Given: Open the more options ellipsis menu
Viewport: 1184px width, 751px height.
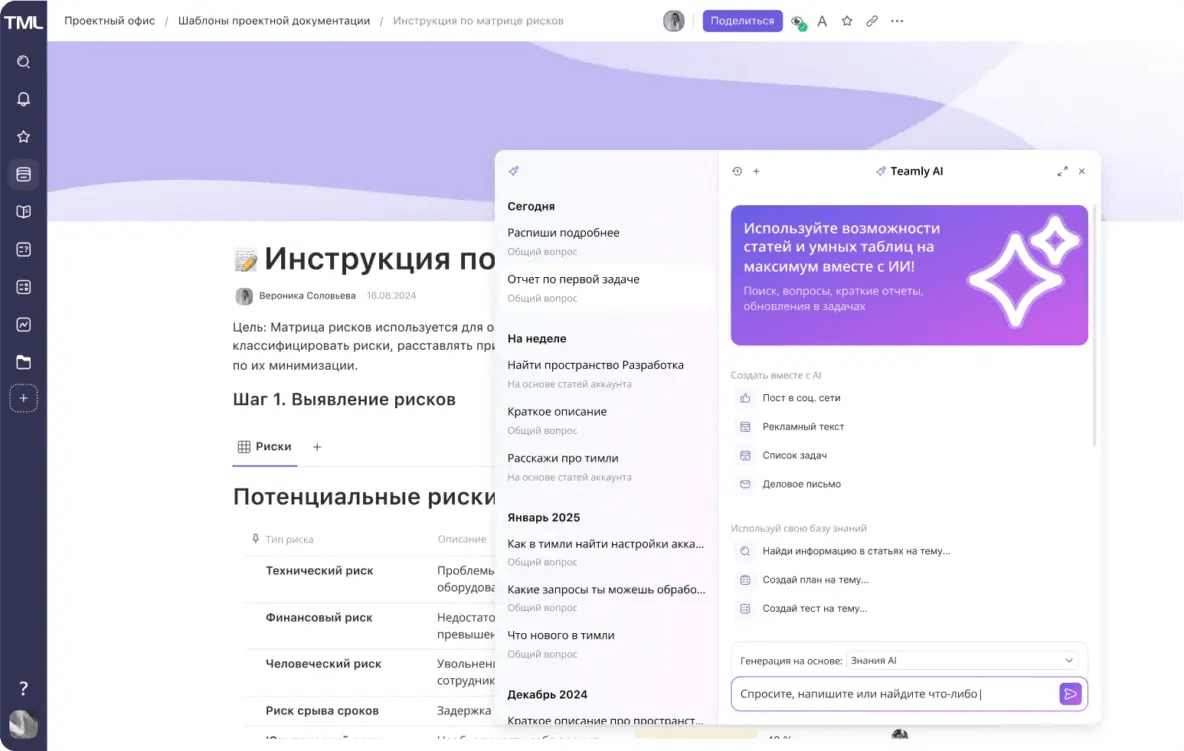Looking at the screenshot, I should (x=897, y=21).
